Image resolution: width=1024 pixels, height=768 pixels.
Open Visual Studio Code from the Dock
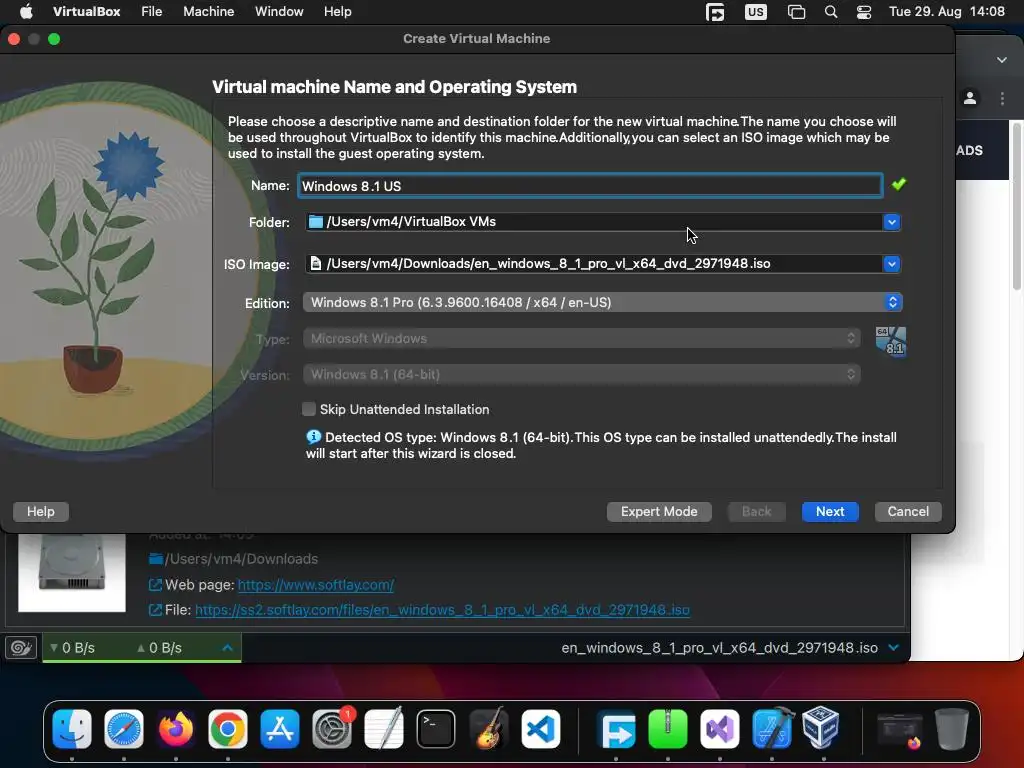pos(540,728)
